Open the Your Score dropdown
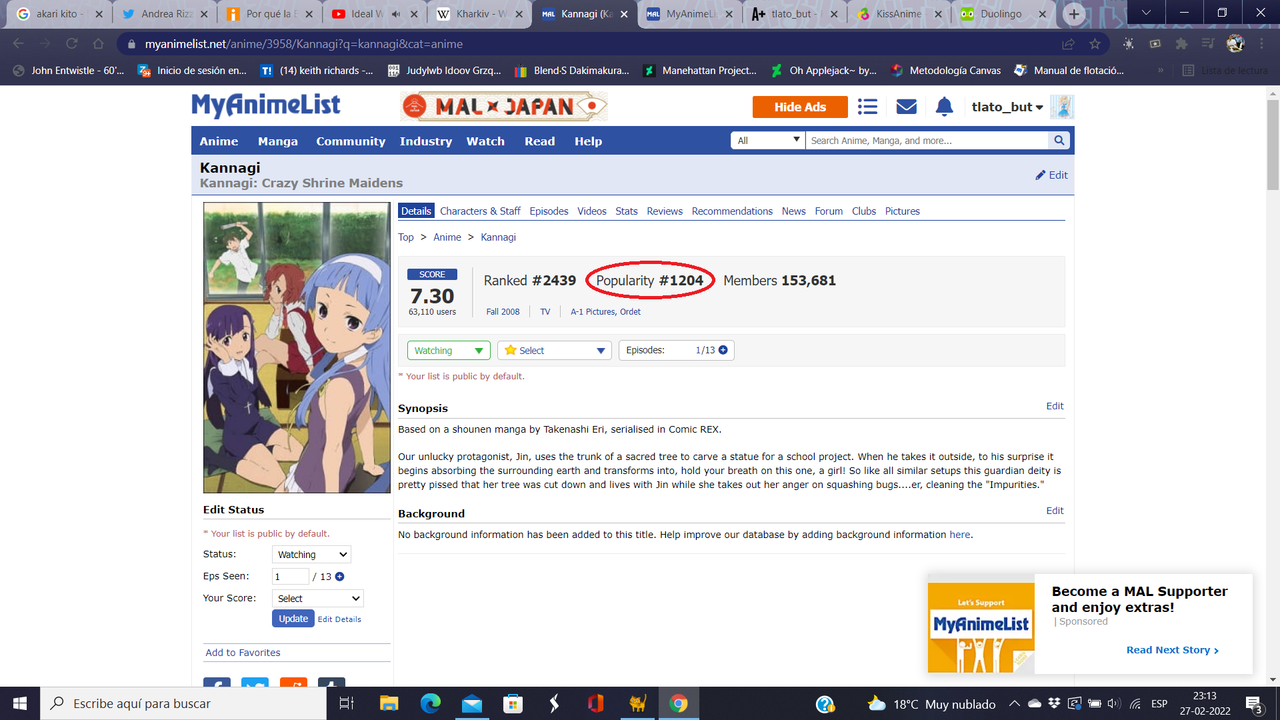 (317, 598)
